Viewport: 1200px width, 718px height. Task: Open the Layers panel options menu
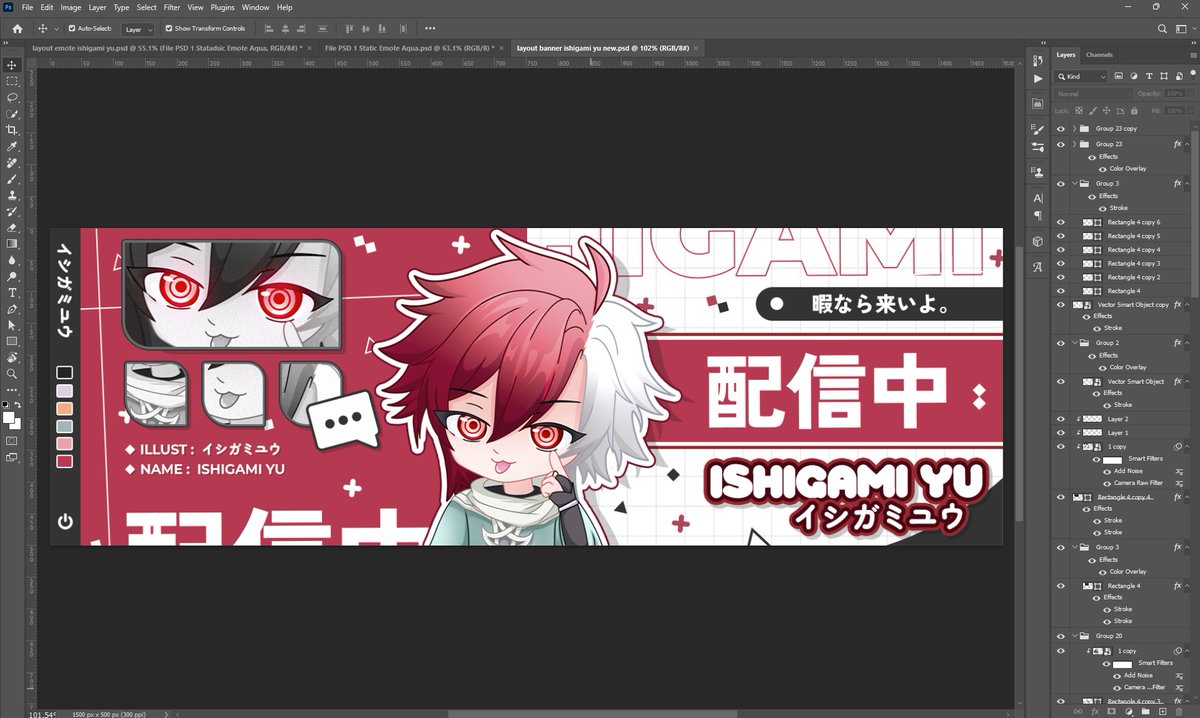tap(1192, 55)
